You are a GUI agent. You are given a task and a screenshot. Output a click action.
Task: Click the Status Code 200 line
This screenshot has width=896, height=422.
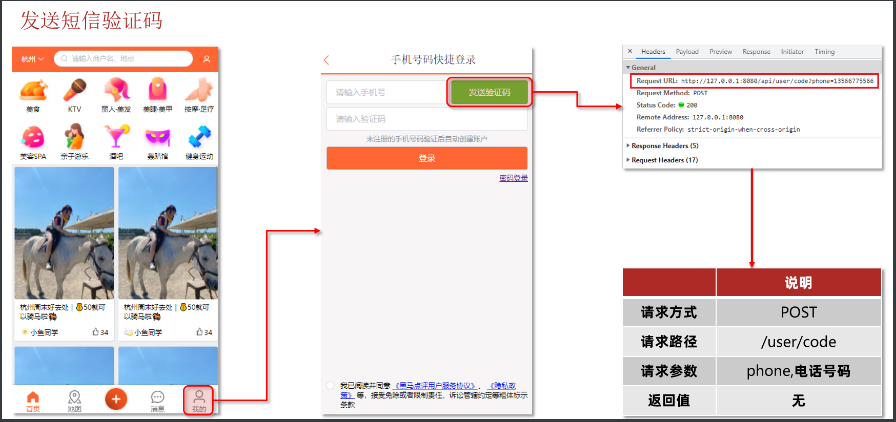click(x=665, y=105)
